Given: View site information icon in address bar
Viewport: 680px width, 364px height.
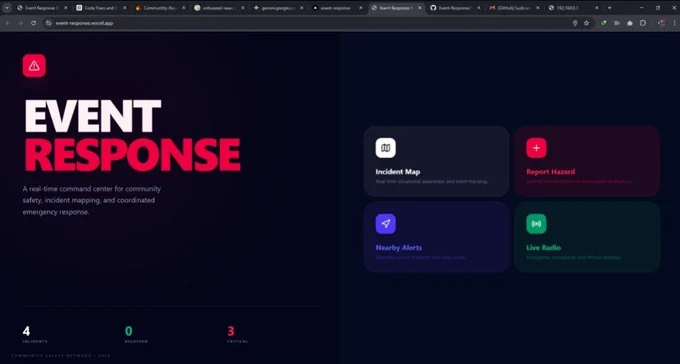Looking at the screenshot, I should pos(49,23).
